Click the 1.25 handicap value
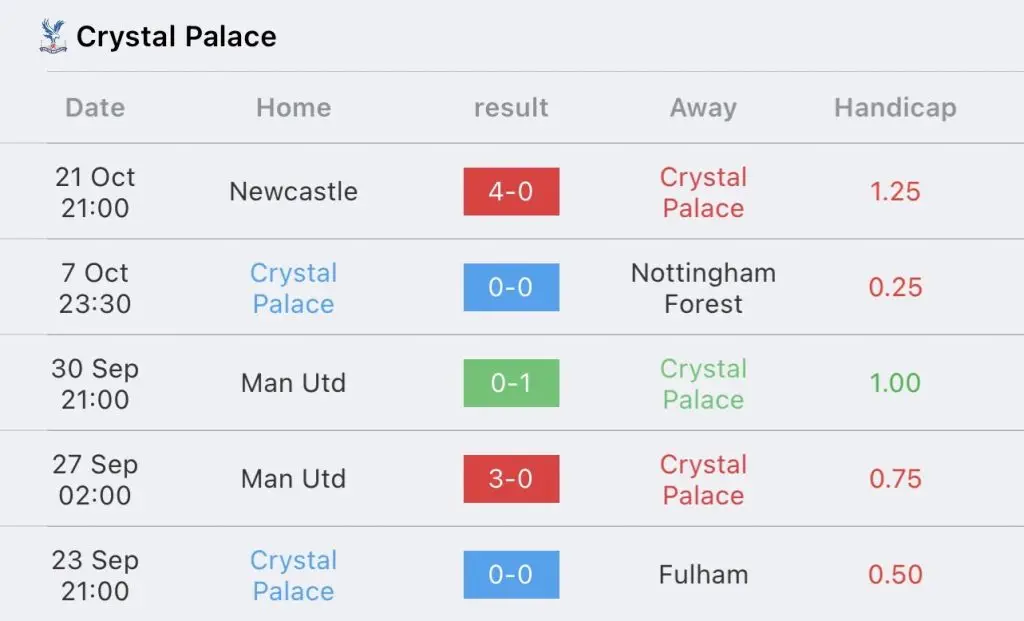 tap(895, 191)
